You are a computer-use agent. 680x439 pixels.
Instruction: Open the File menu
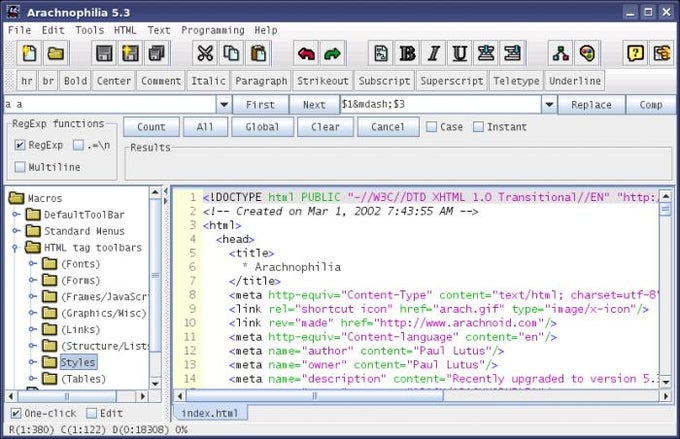click(x=20, y=30)
